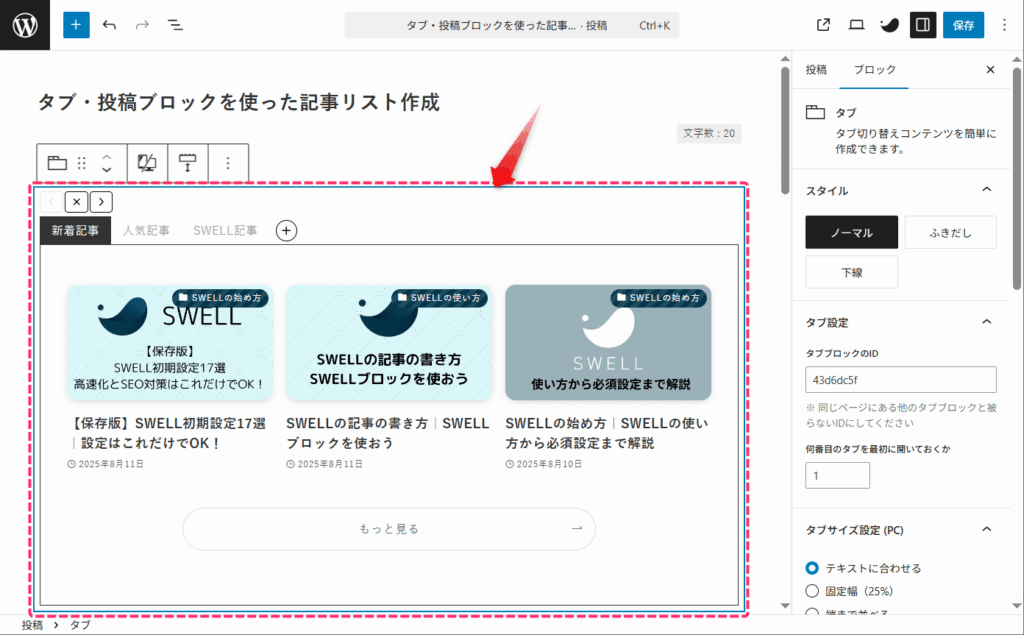Viewport: 1024px width, 635px height.
Task: Collapse the タブ設定 panel
Action: click(987, 321)
